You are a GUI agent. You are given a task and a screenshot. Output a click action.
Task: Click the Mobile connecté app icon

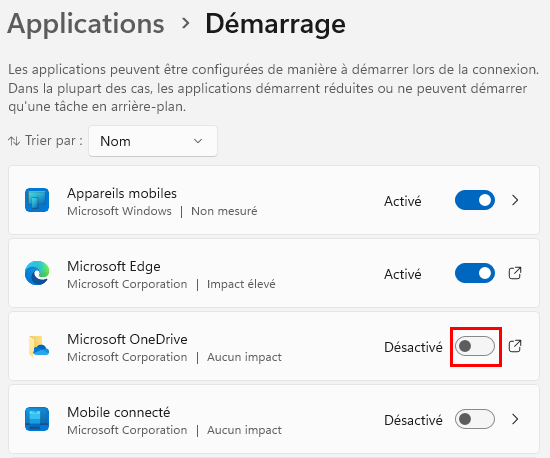click(37, 419)
